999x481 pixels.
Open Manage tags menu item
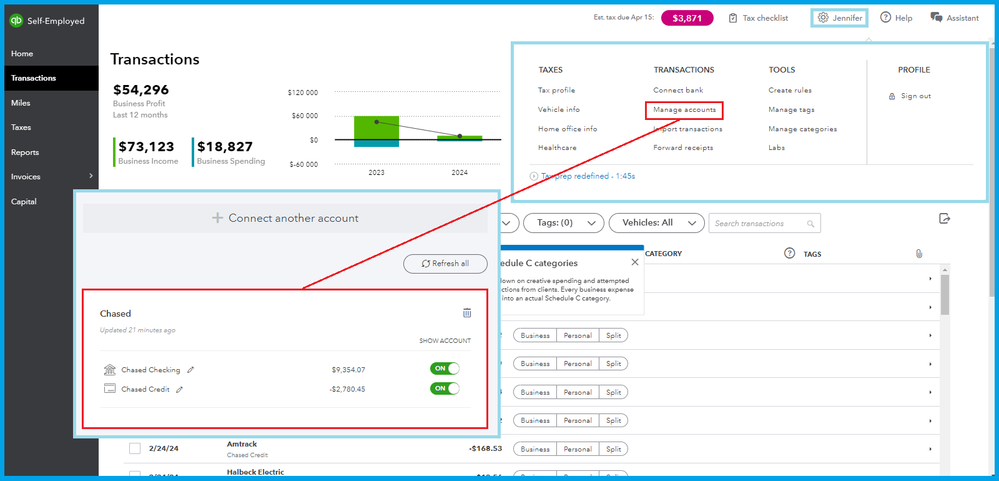click(x=791, y=110)
